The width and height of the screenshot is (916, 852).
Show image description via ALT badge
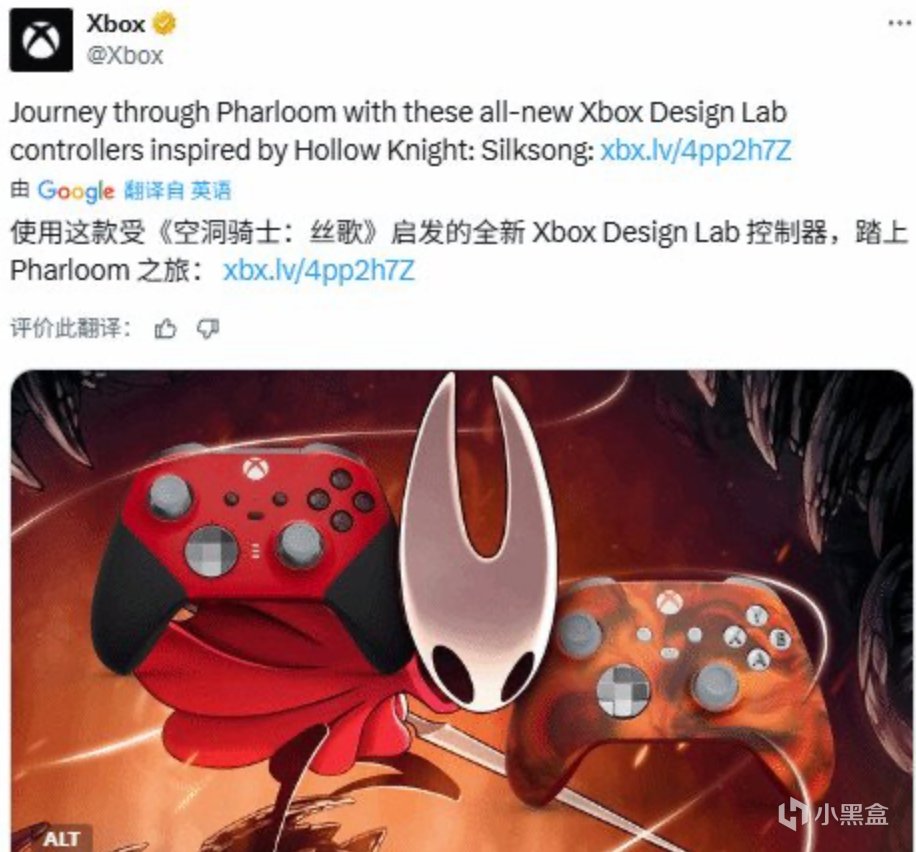click(x=61, y=839)
